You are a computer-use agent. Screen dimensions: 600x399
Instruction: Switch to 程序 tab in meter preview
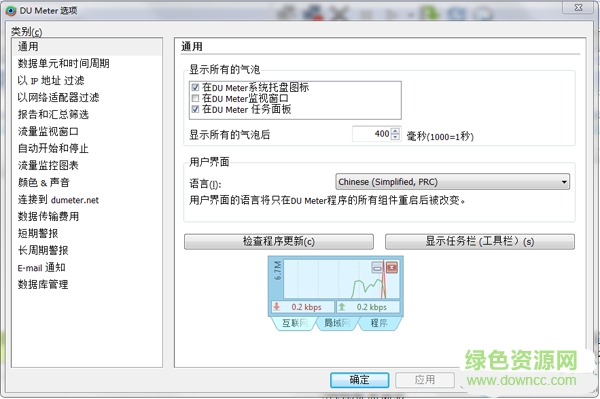(x=379, y=323)
